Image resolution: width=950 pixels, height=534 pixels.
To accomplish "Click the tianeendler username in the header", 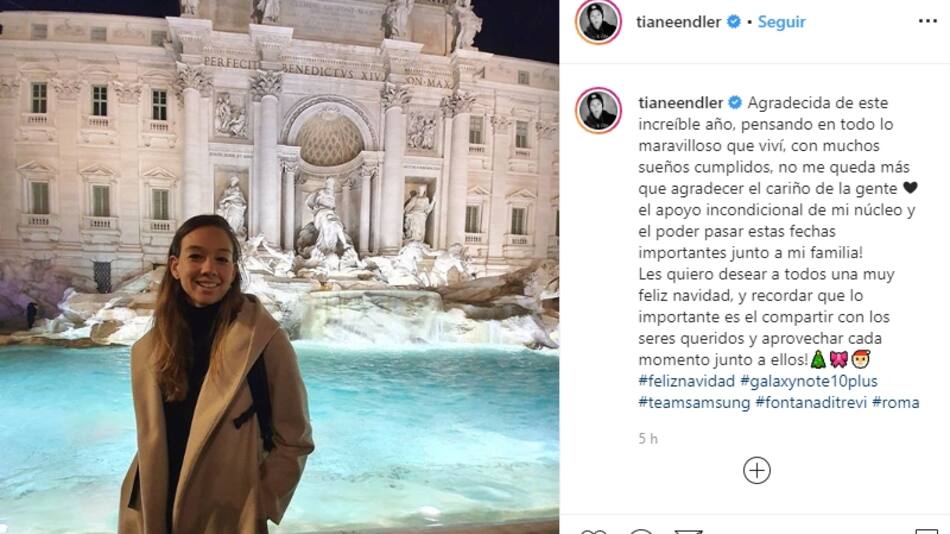I will click(678, 22).
